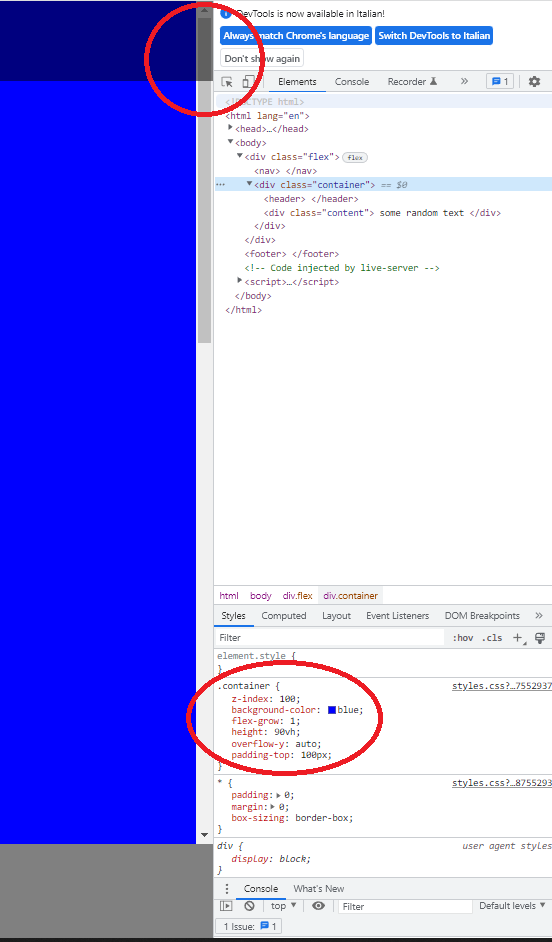Open styles.css link for universal rule
Screen dimensions: 552x942
(502, 783)
